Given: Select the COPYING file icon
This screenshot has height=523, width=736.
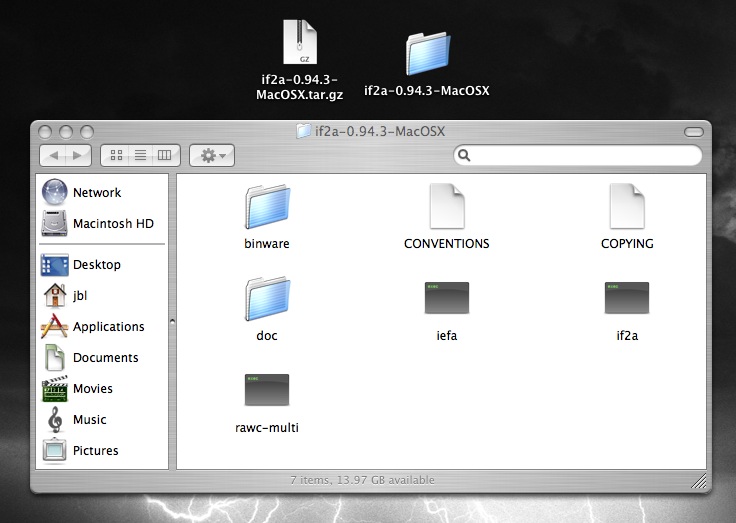Looking at the screenshot, I should click(627, 207).
